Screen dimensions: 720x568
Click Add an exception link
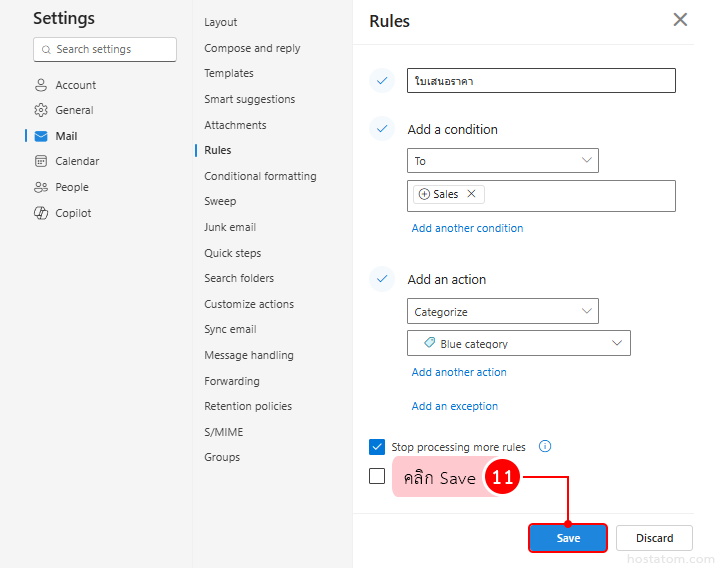tap(455, 406)
